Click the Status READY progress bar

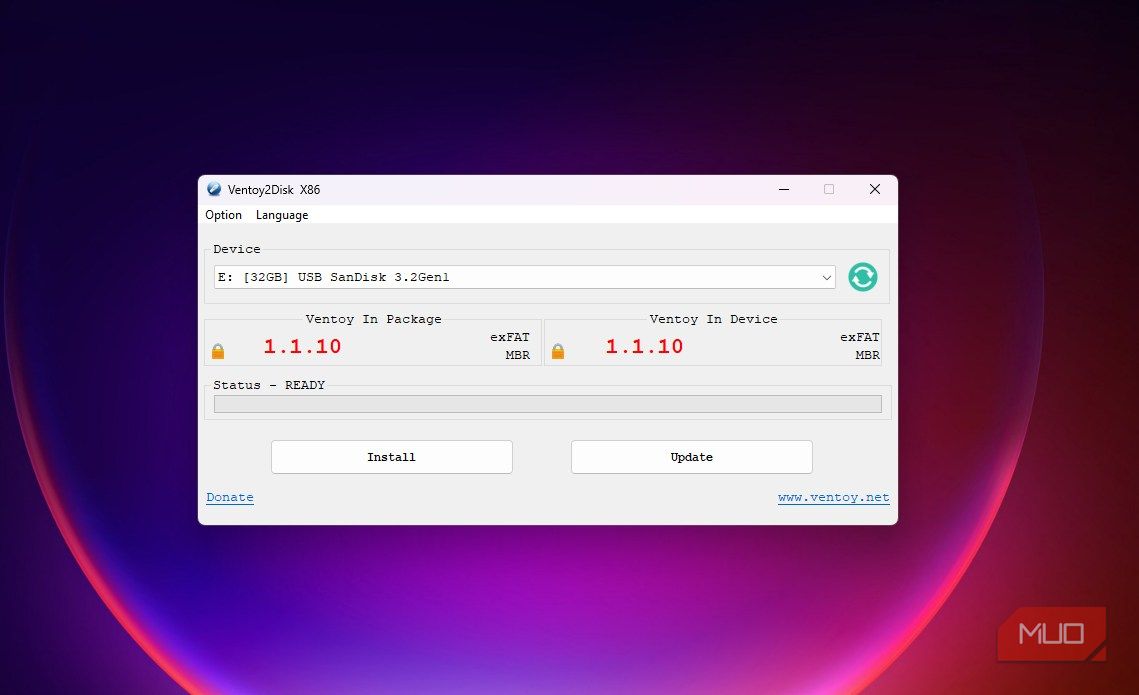548,404
